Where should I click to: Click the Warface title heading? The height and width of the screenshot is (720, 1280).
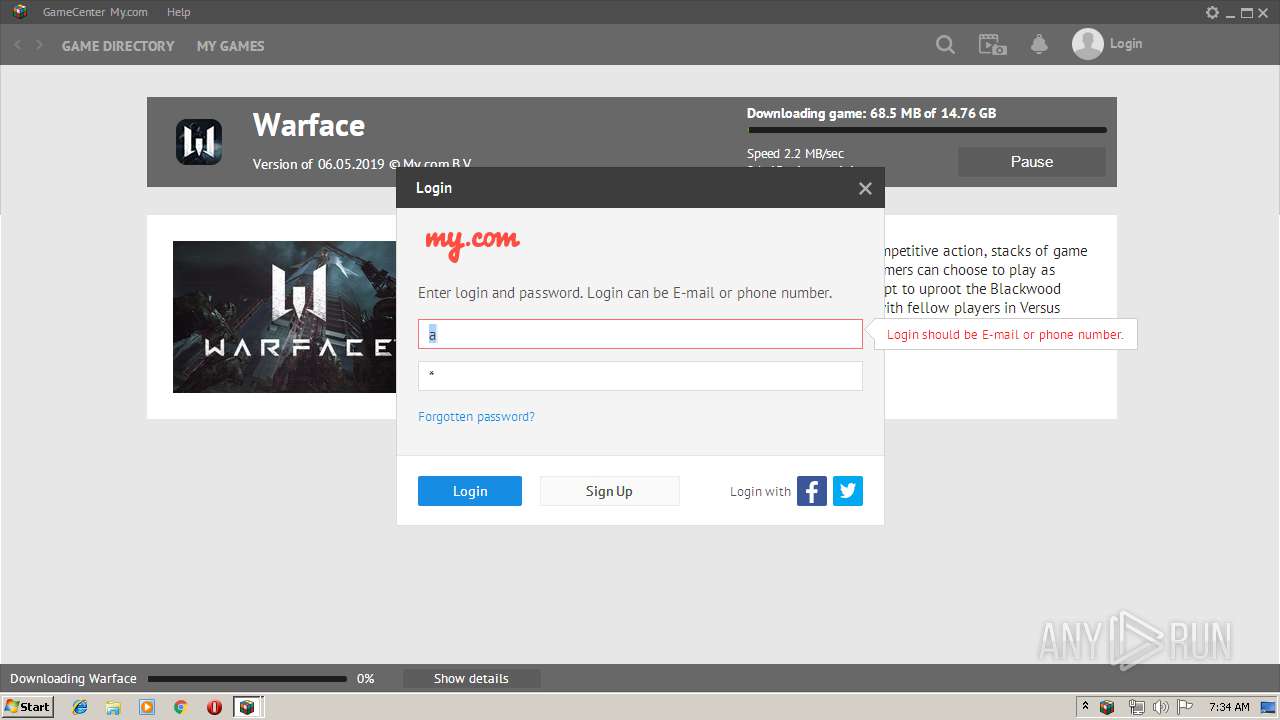[x=309, y=125]
